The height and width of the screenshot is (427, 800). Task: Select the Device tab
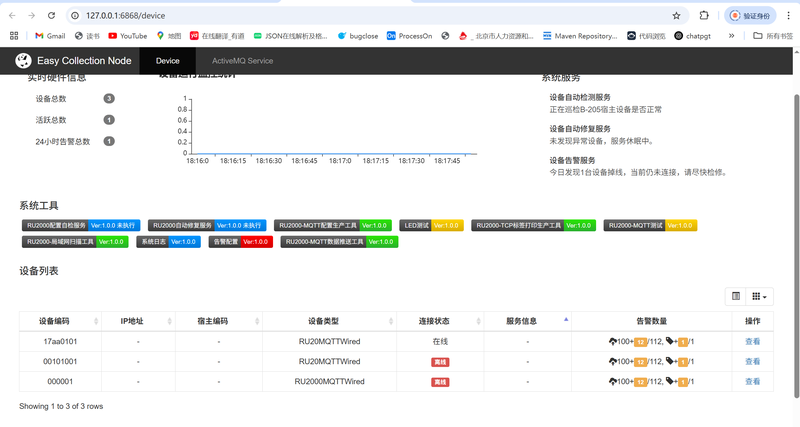coord(167,61)
